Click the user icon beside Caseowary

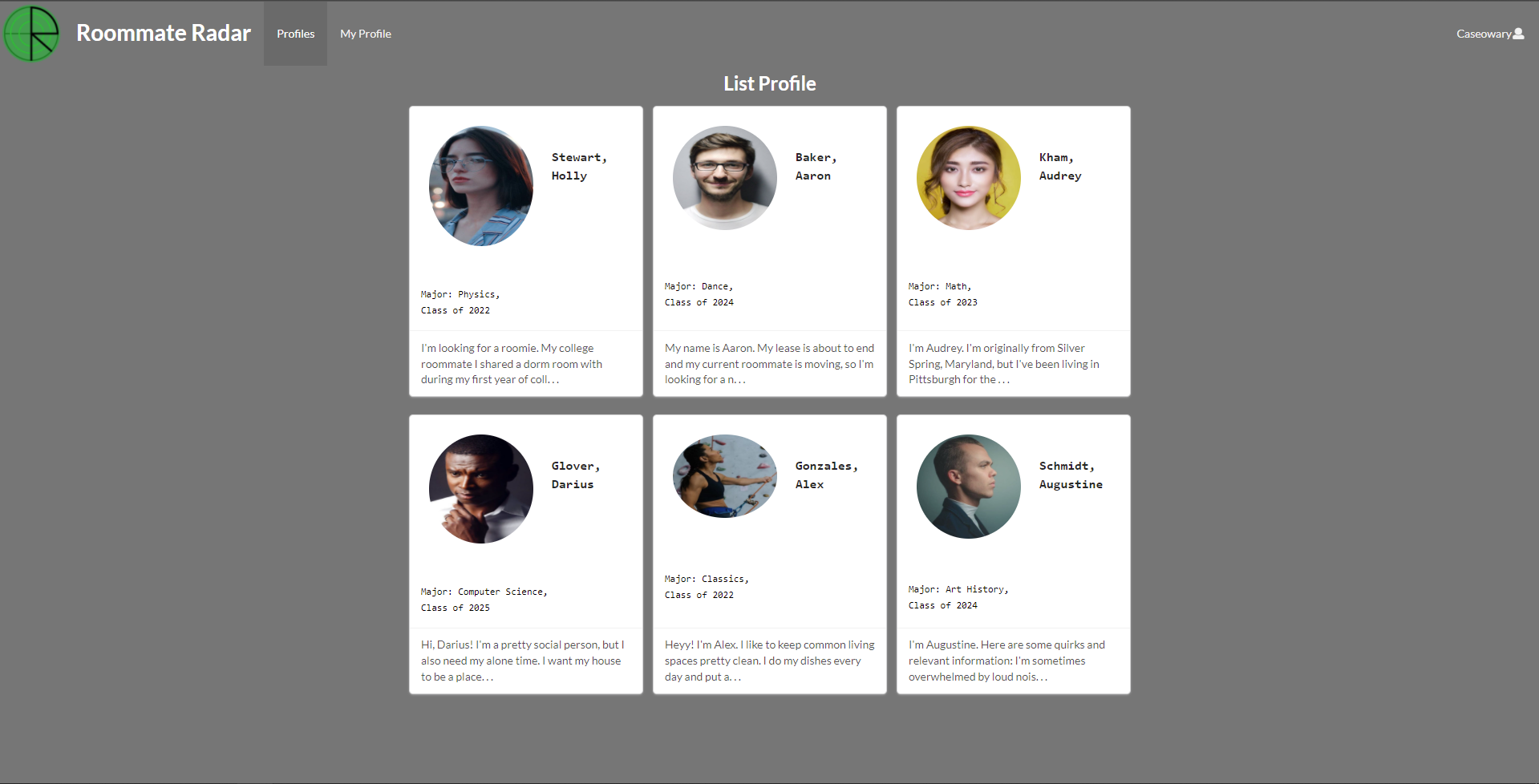coord(1518,34)
